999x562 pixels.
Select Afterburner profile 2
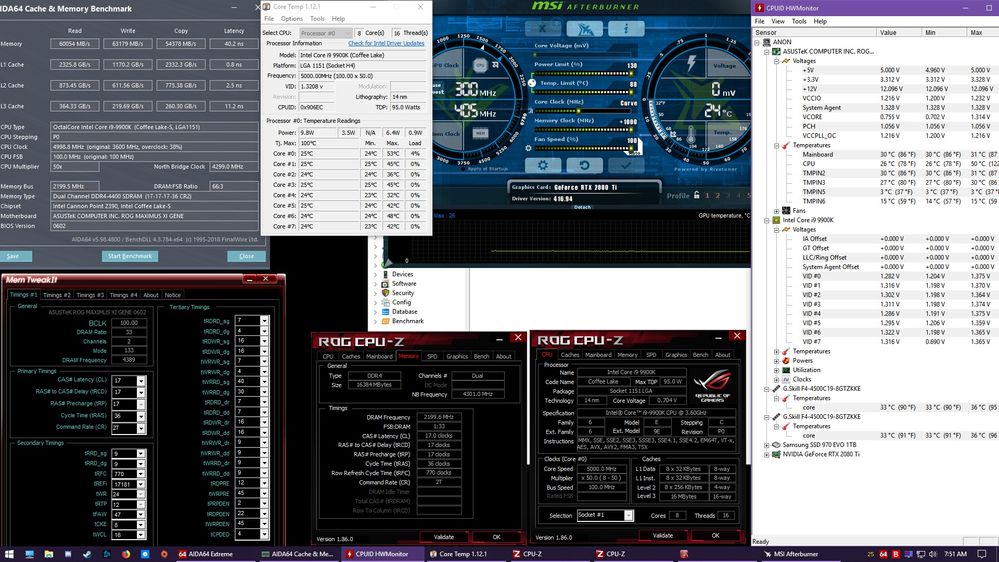click(718, 196)
